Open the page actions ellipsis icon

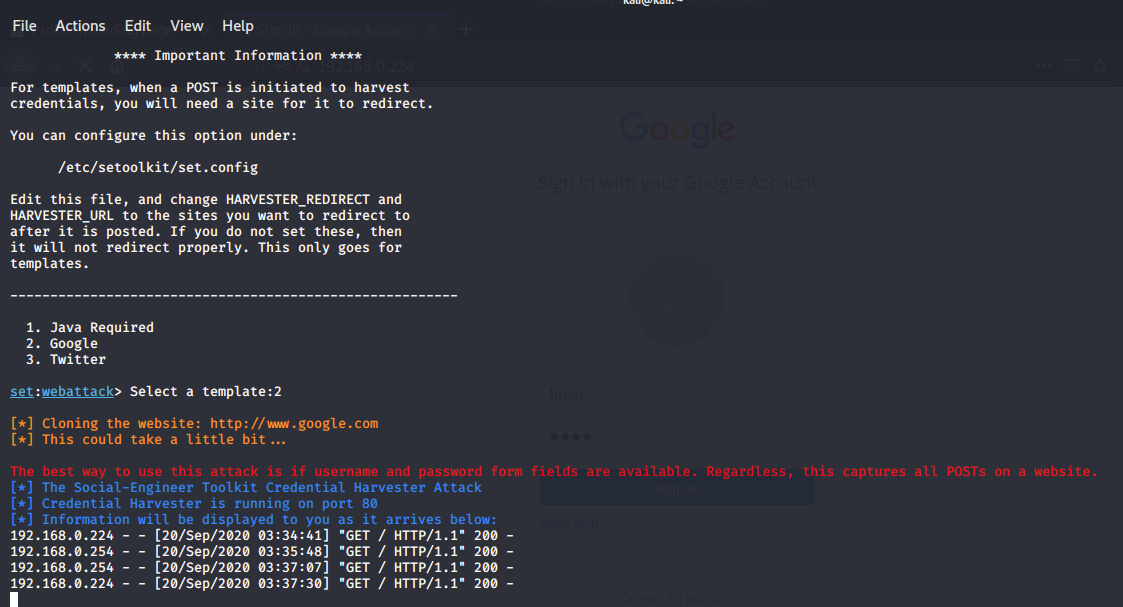coord(1044,66)
